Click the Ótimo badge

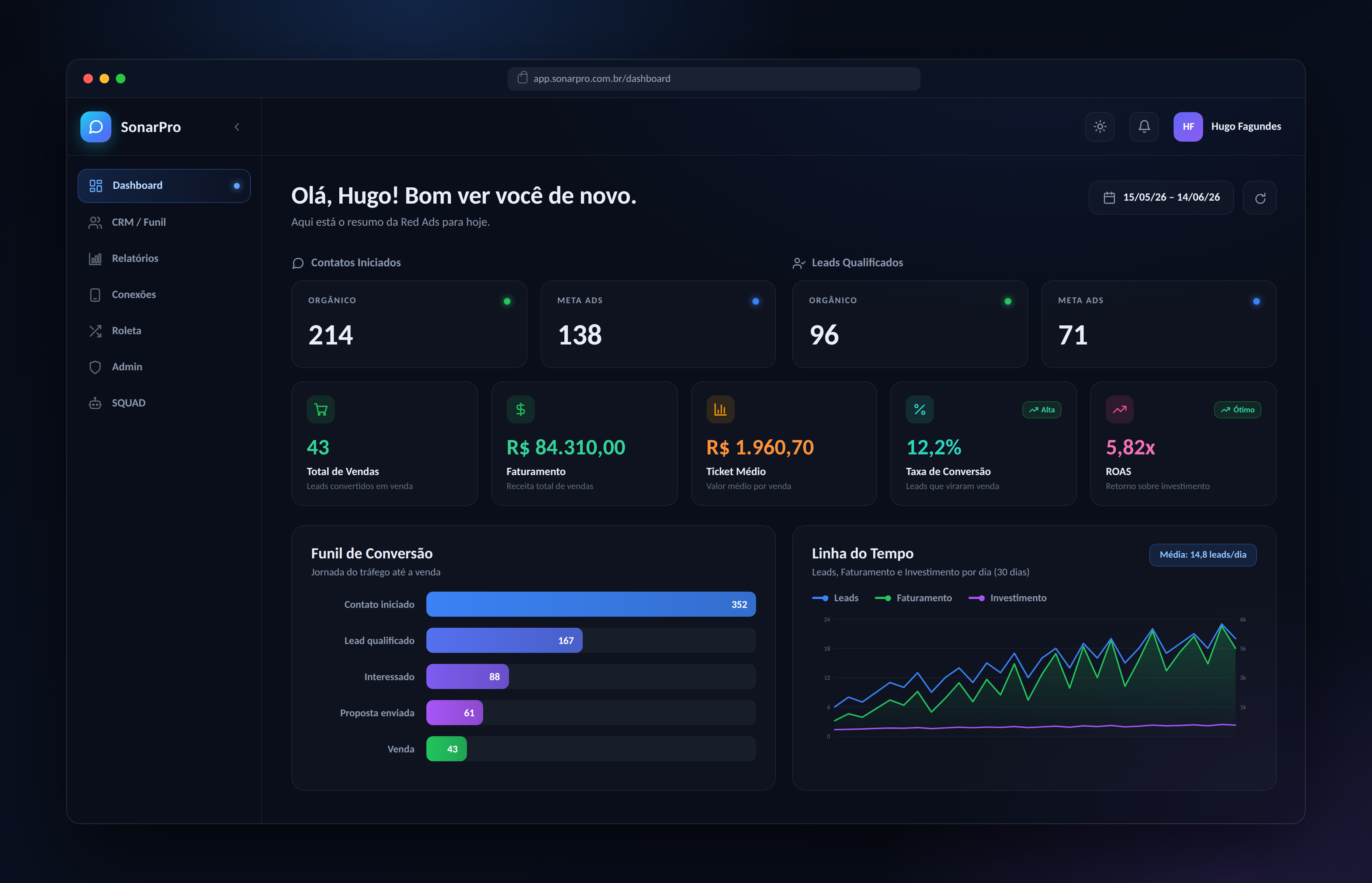coord(1237,409)
